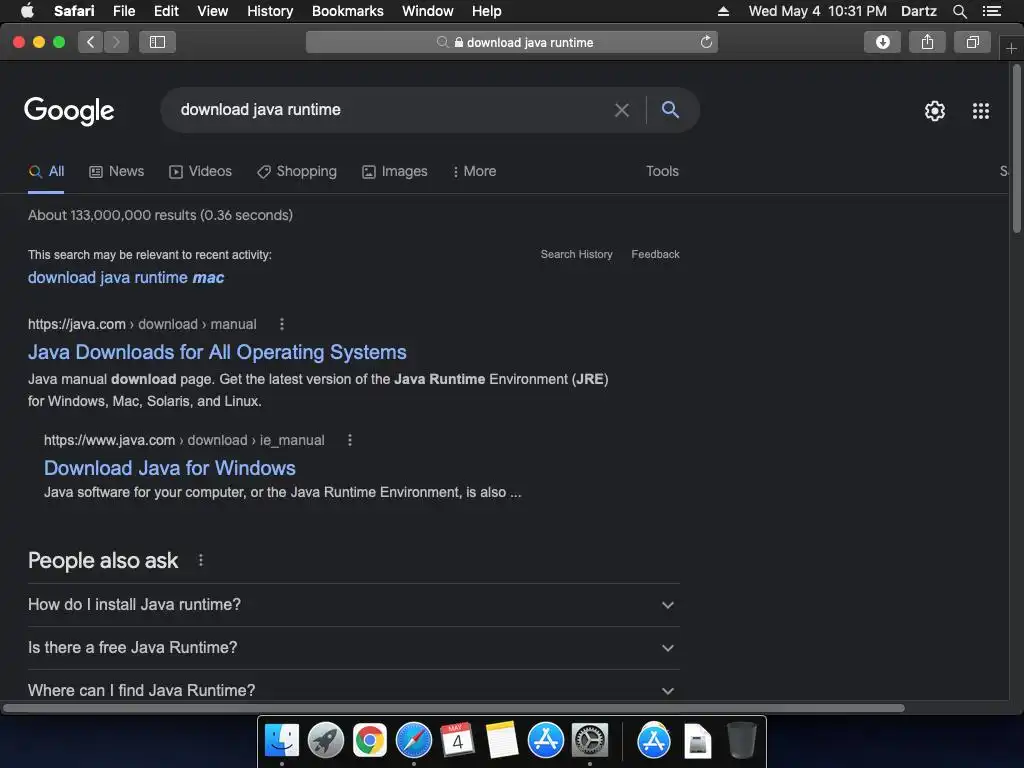
Task: Open the Google apps grid
Action: click(x=981, y=111)
